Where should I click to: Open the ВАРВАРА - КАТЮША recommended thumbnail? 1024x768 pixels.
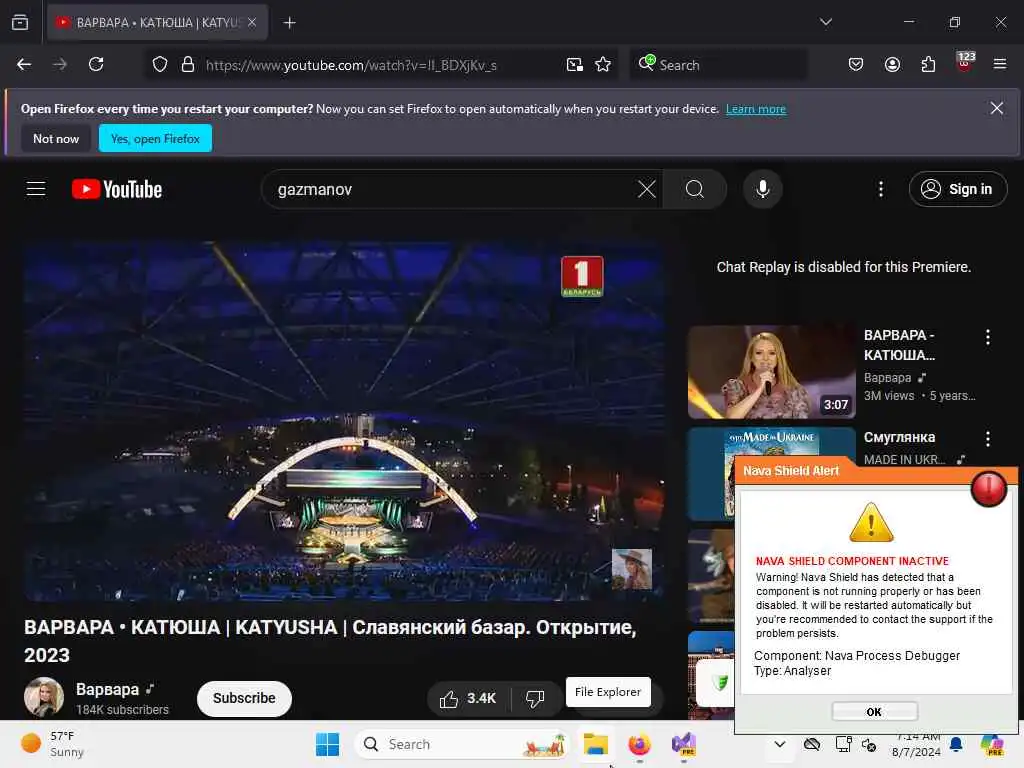[x=771, y=372]
